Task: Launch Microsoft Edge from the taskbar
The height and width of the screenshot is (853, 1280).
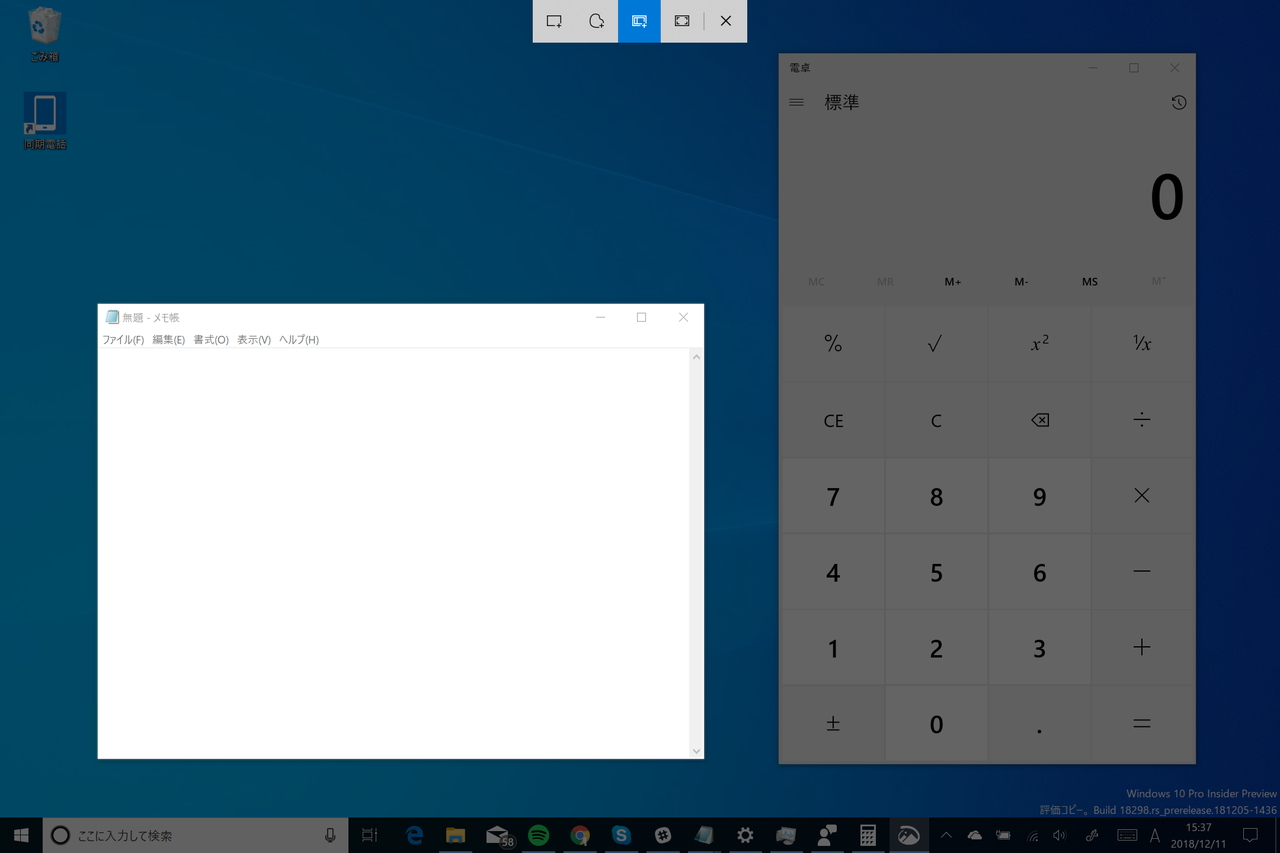Action: 414,835
